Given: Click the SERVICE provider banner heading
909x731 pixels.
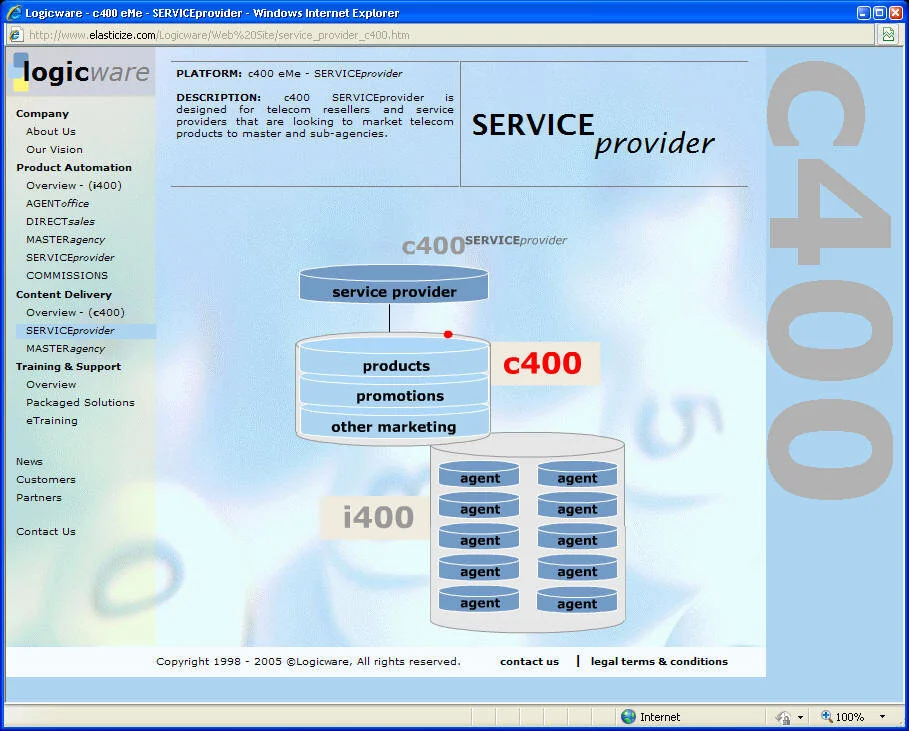Looking at the screenshot, I should coord(592,134).
